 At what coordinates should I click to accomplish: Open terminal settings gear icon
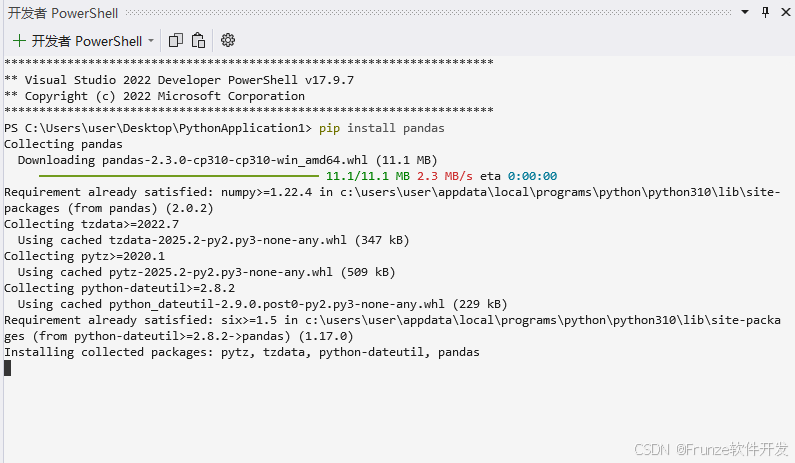click(x=228, y=41)
